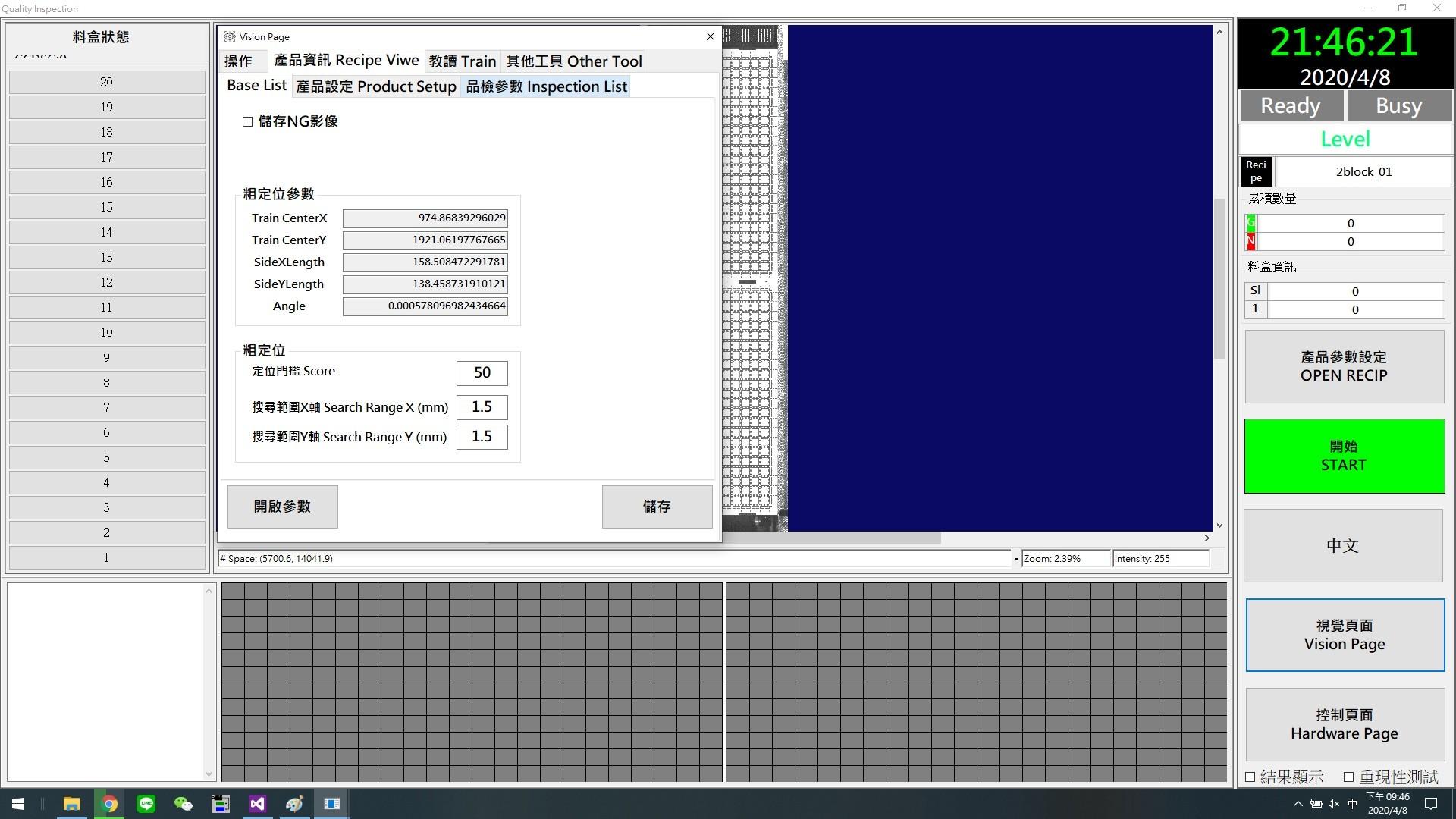This screenshot has height=819, width=1456.
Task: Open Visual Studio from the taskbar
Action: (257, 804)
